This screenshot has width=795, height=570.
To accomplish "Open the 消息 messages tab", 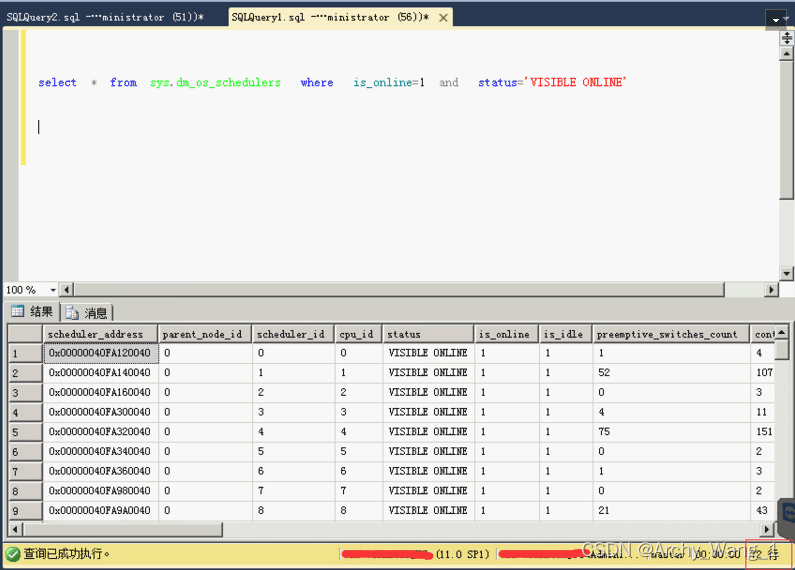I will (x=88, y=313).
